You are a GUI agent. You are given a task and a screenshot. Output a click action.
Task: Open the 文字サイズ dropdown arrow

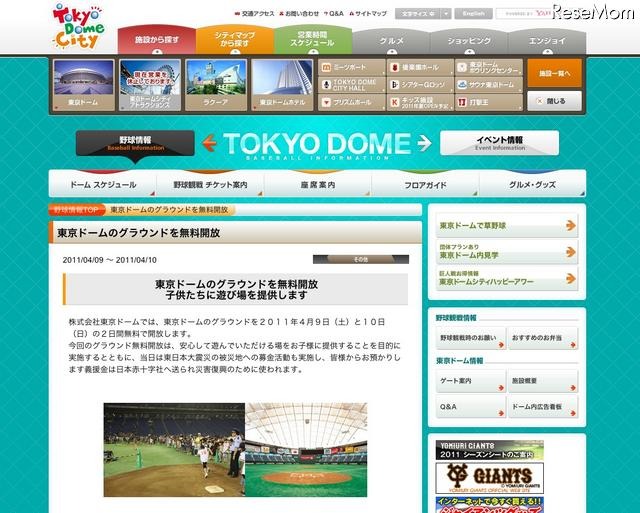click(447, 13)
